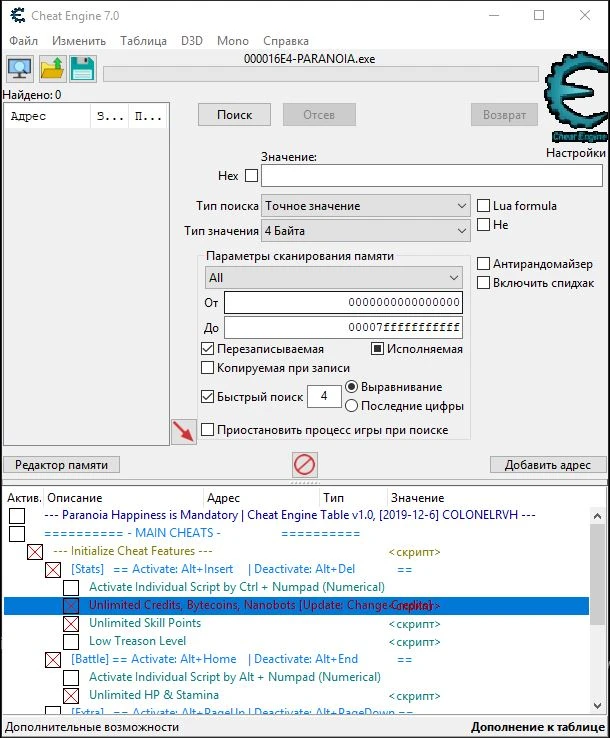Click the Адрес results column header
610x738 pixels.
coord(47,116)
